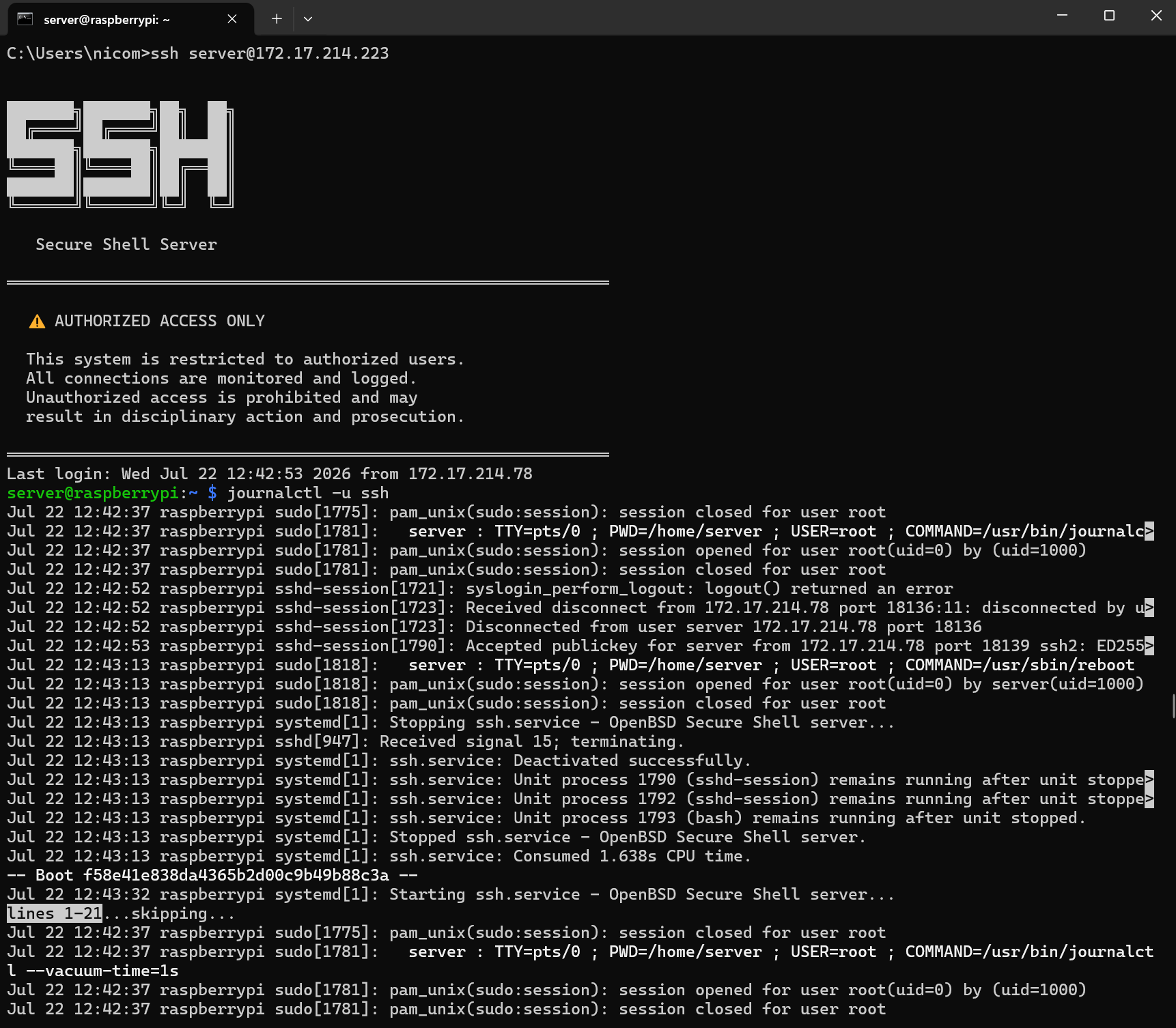Click 'Stopped ssh.service' log line
This screenshot has height=1028, width=1176.
click(436, 837)
